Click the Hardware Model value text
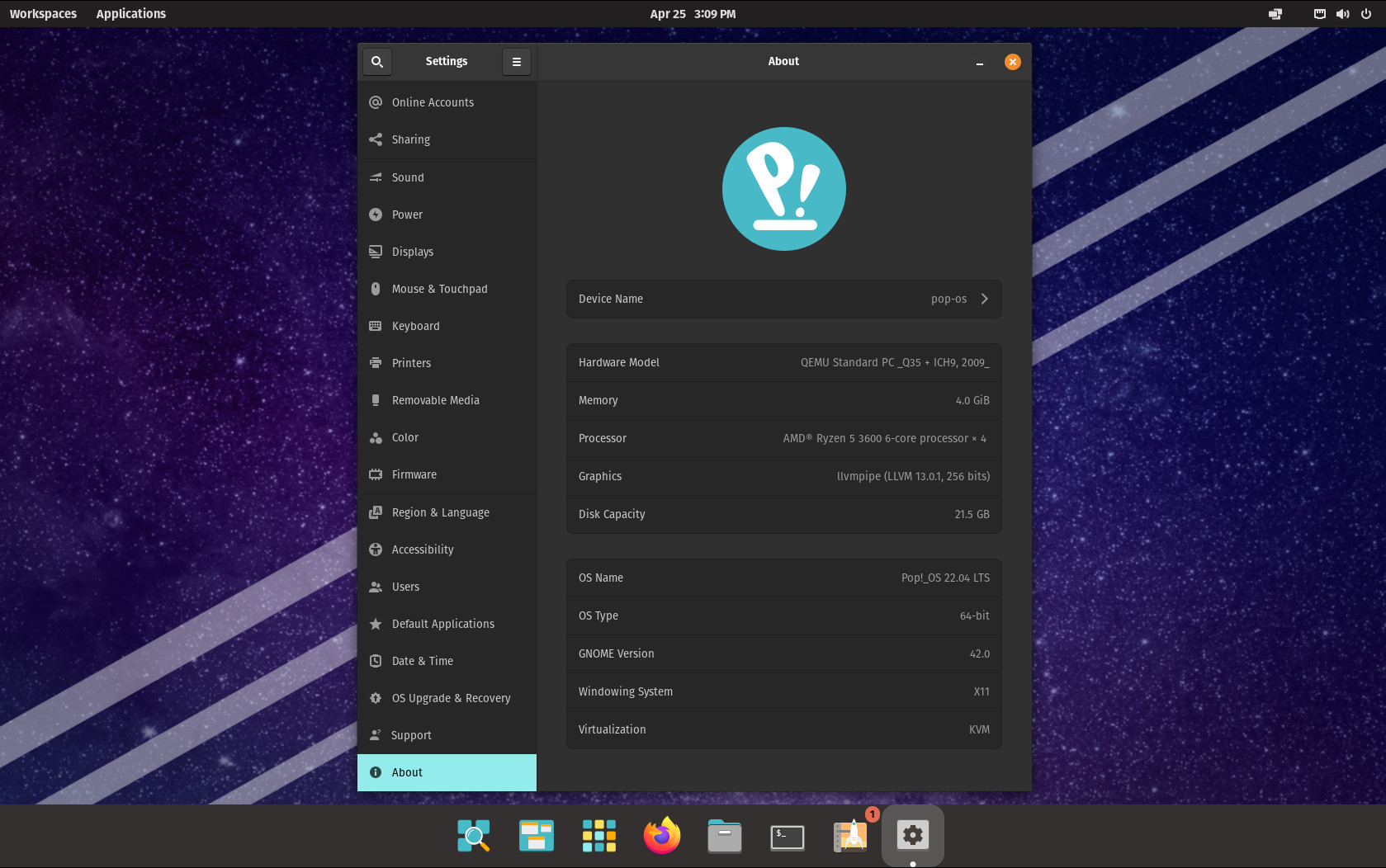Screen dimensions: 1386x868 point(895,362)
